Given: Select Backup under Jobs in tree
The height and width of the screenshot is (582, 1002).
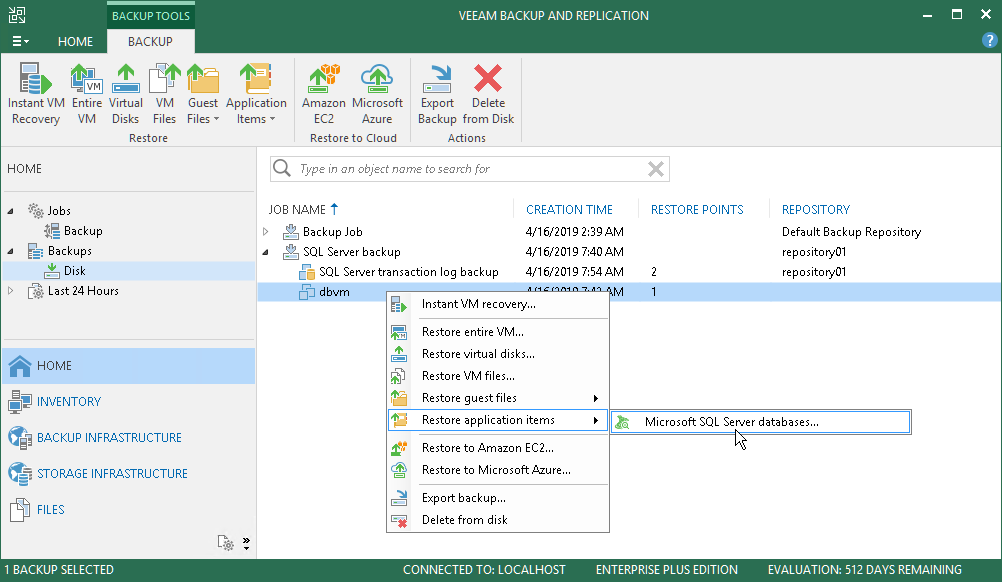Looking at the screenshot, I should [x=82, y=231].
